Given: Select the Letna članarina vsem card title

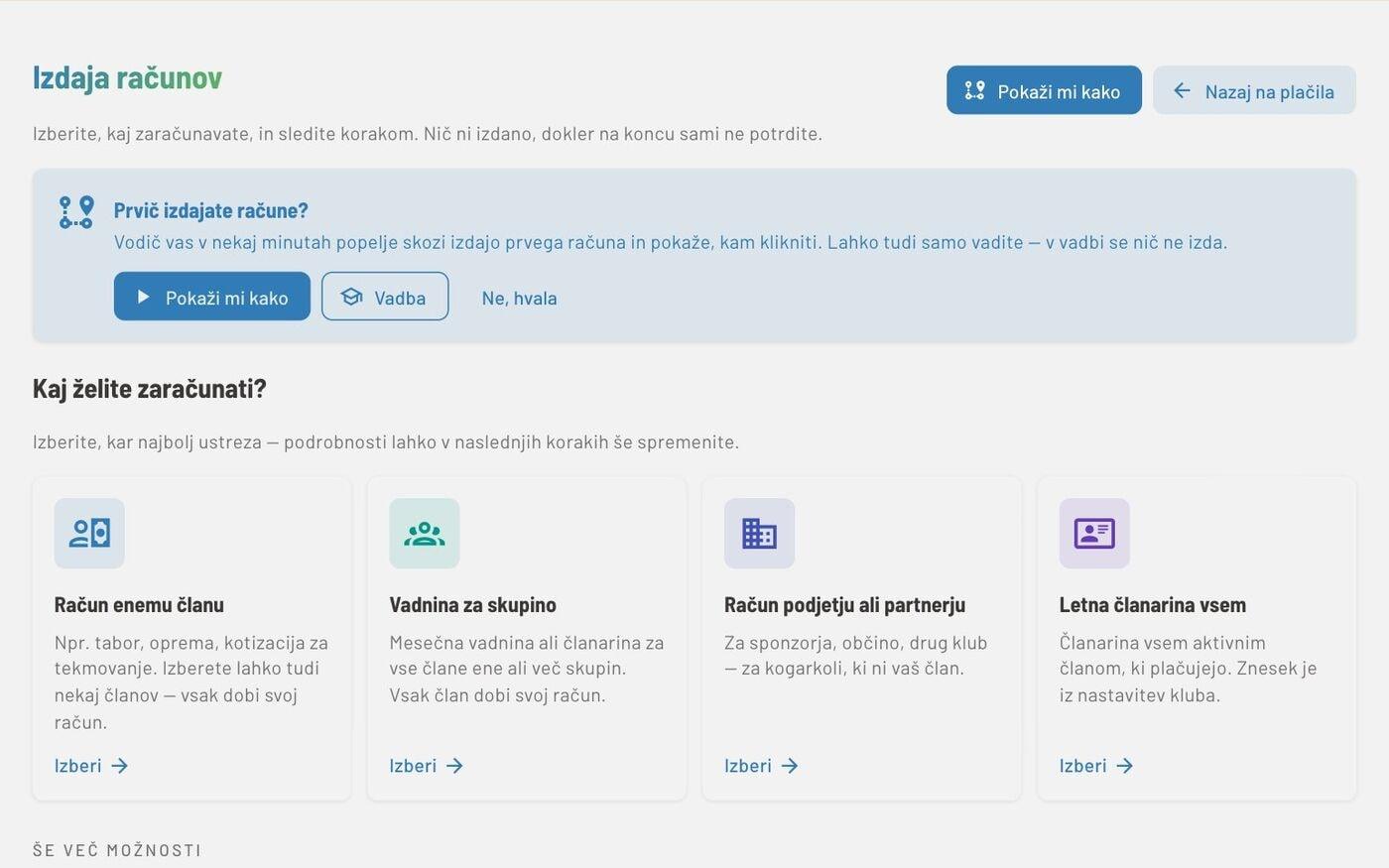Looking at the screenshot, I should pyautogui.click(x=1153, y=604).
